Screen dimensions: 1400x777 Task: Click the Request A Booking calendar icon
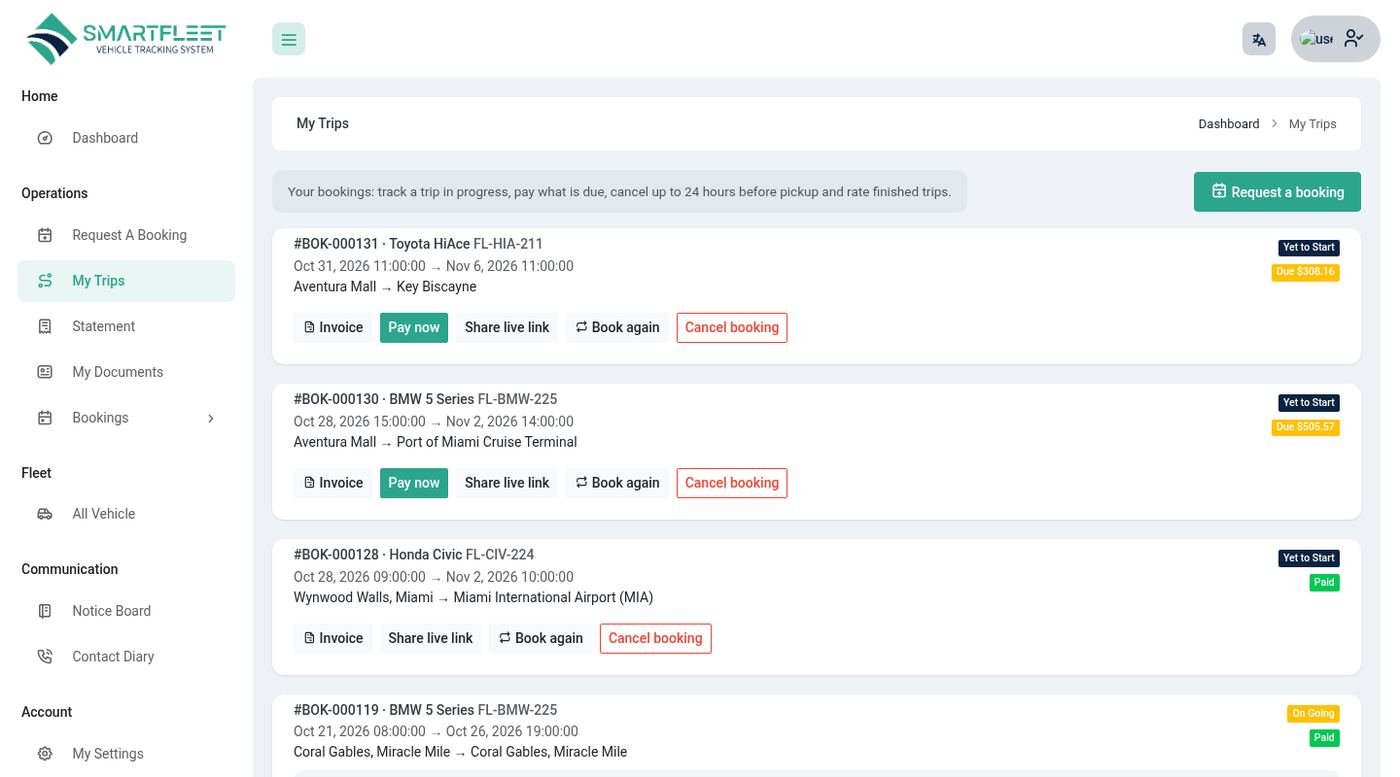pos(45,235)
